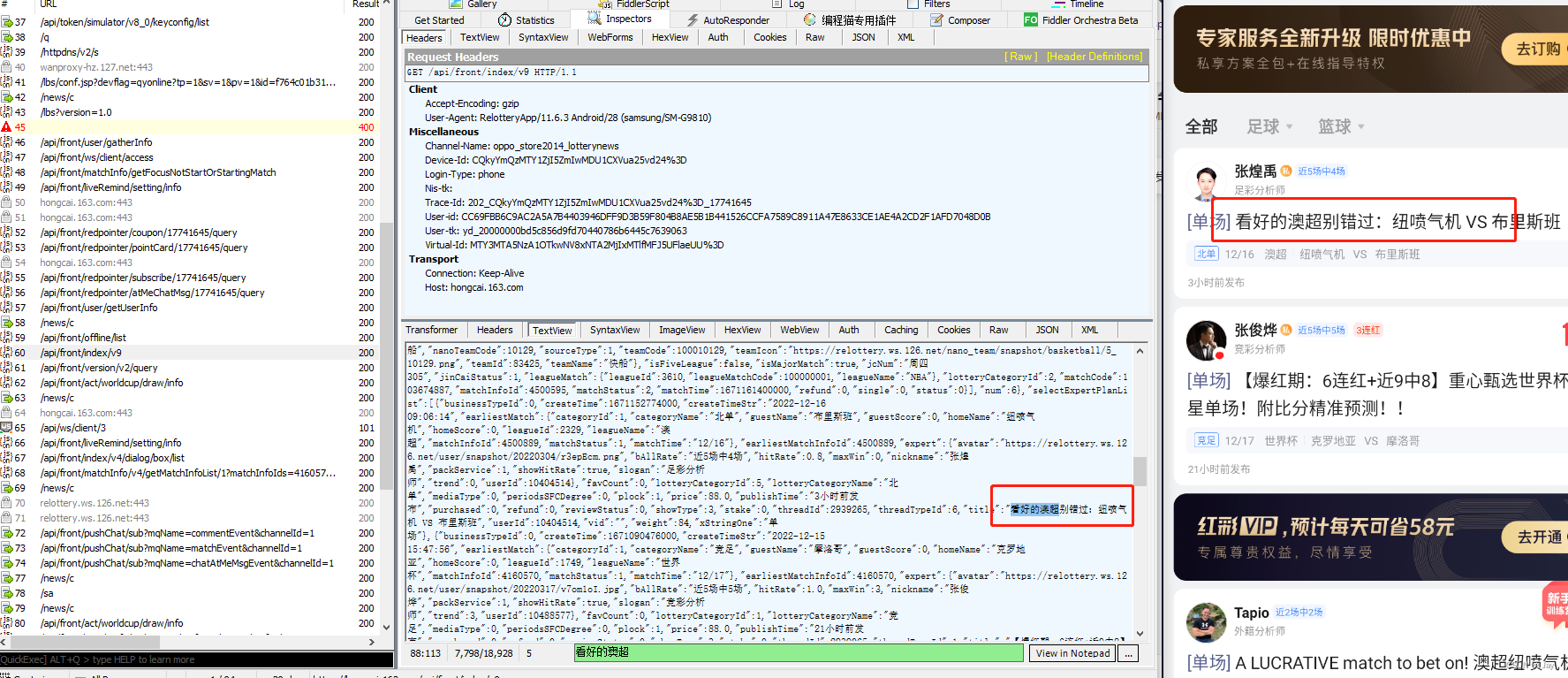Click the User-Agent header line
The height and width of the screenshot is (678, 1568).
[x=568, y=118]
